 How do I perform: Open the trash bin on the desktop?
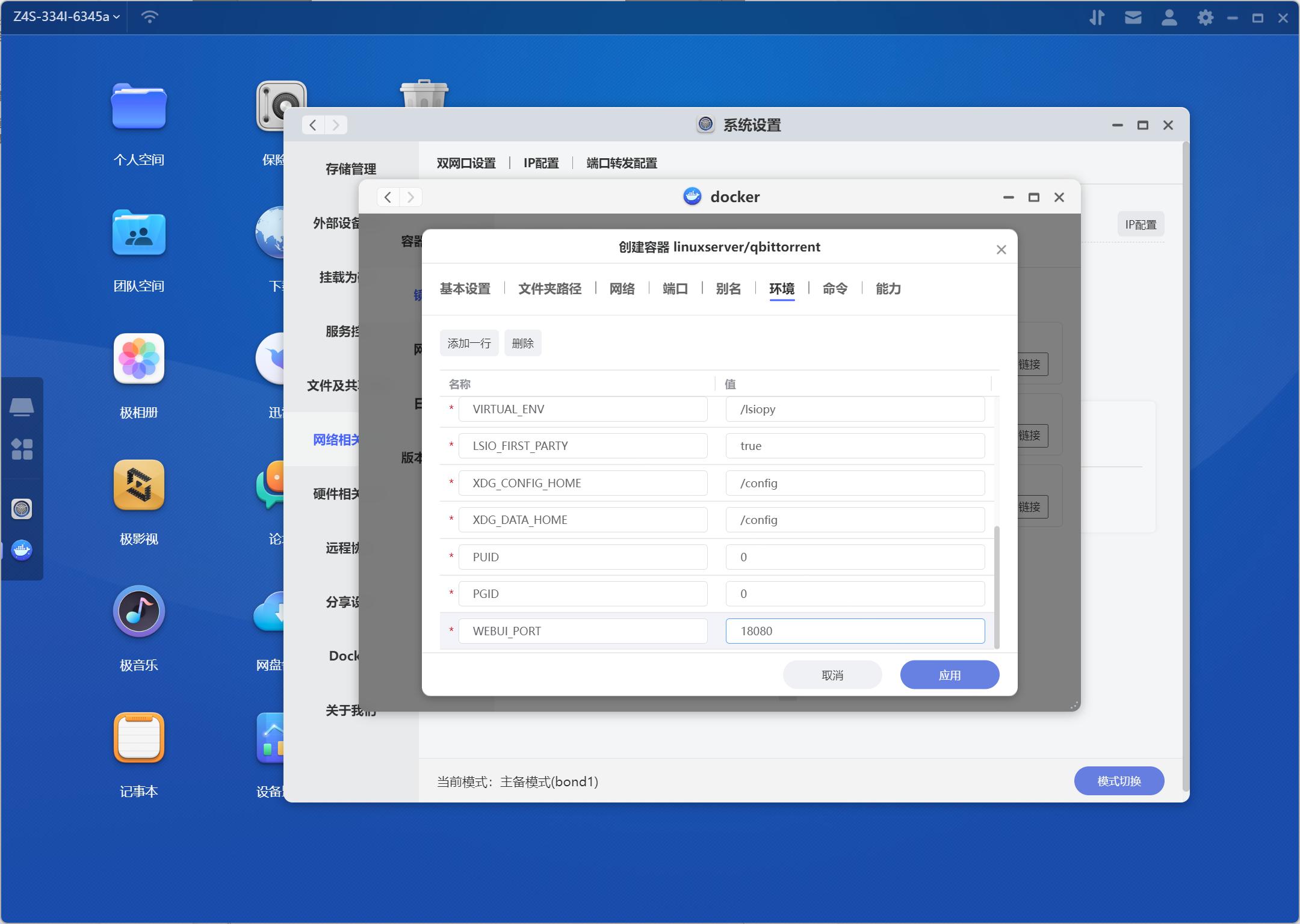(x=424, y=96)
